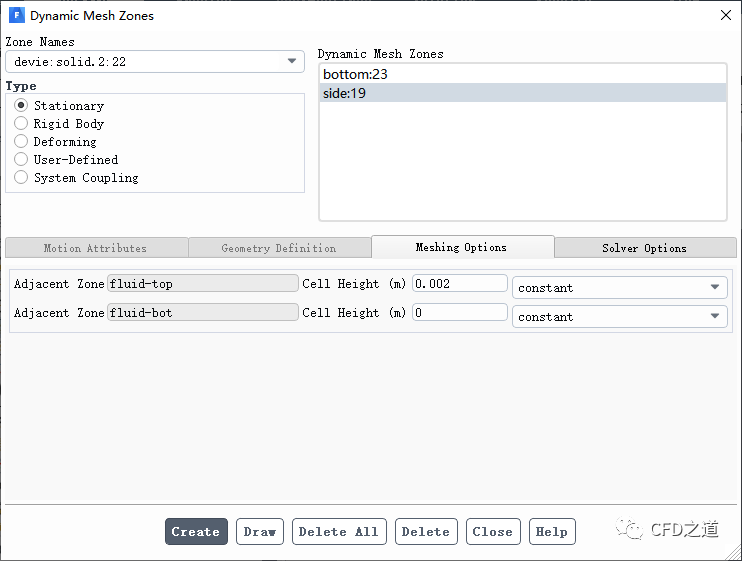Click the Delete All button

[x=338, y=531]
